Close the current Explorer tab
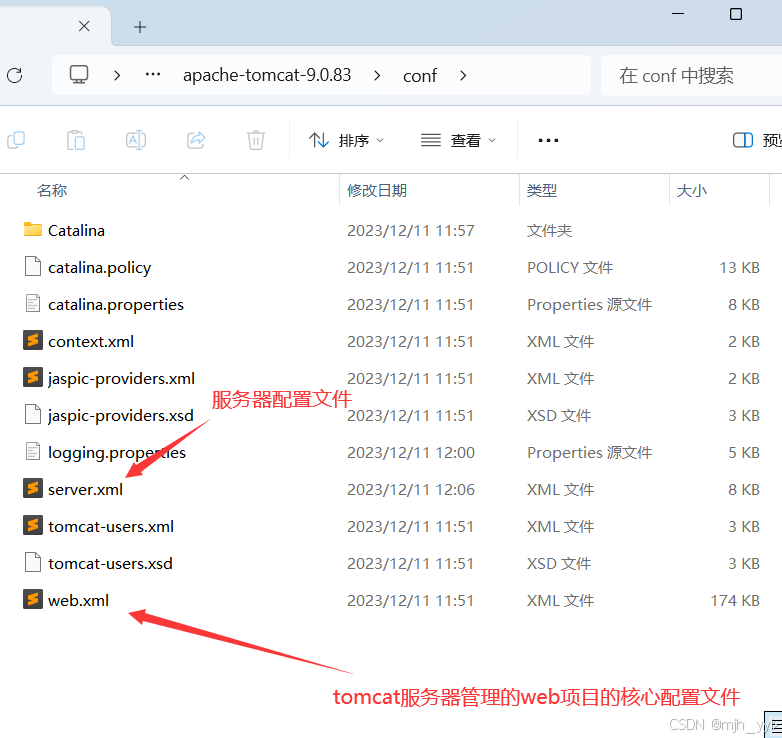Image resolution: width=782 pixels, height=738 pixels. [x=84, y=26]
